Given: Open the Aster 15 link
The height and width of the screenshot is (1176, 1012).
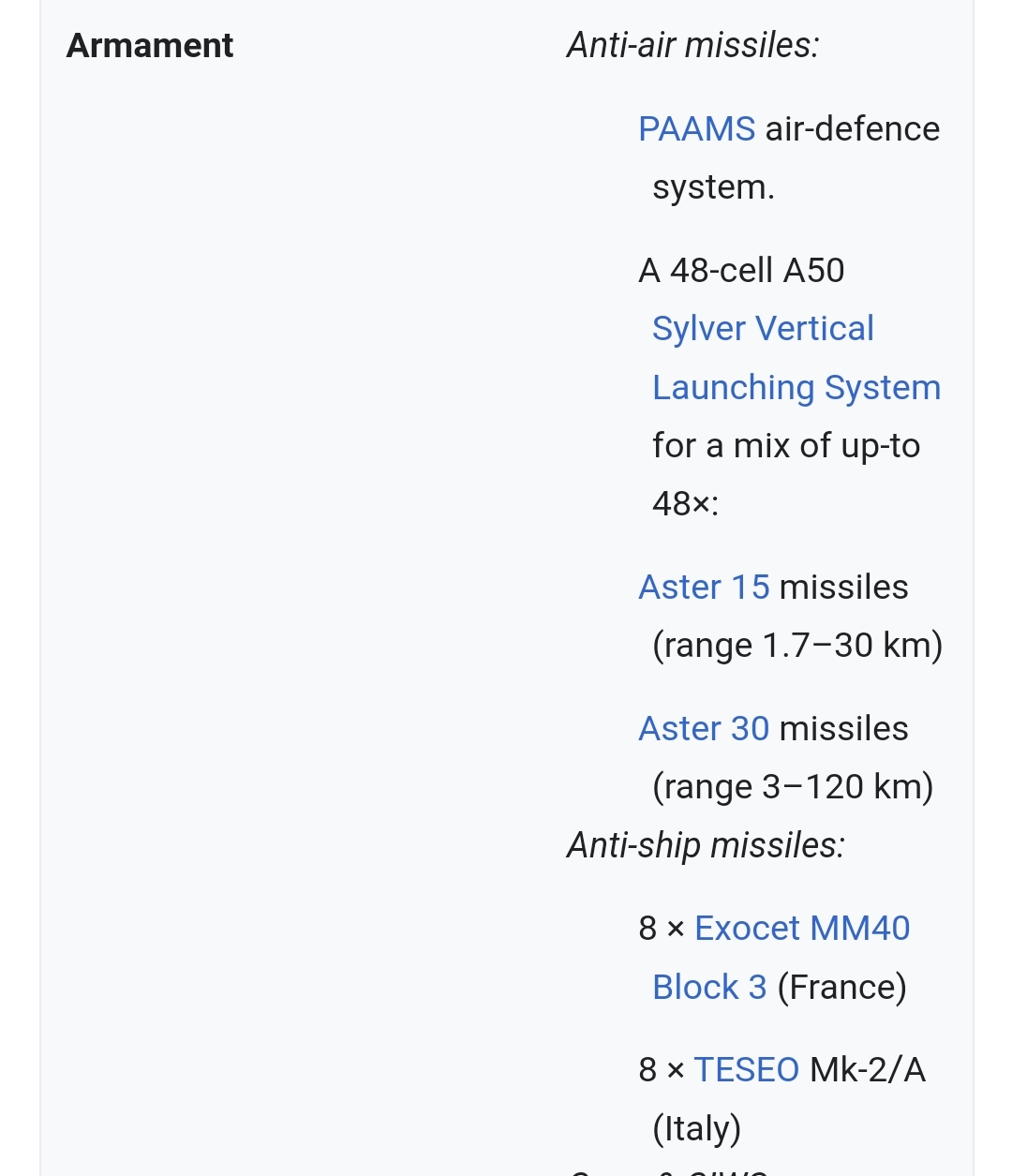Looking at the screenshot, I should pos(704,588).
